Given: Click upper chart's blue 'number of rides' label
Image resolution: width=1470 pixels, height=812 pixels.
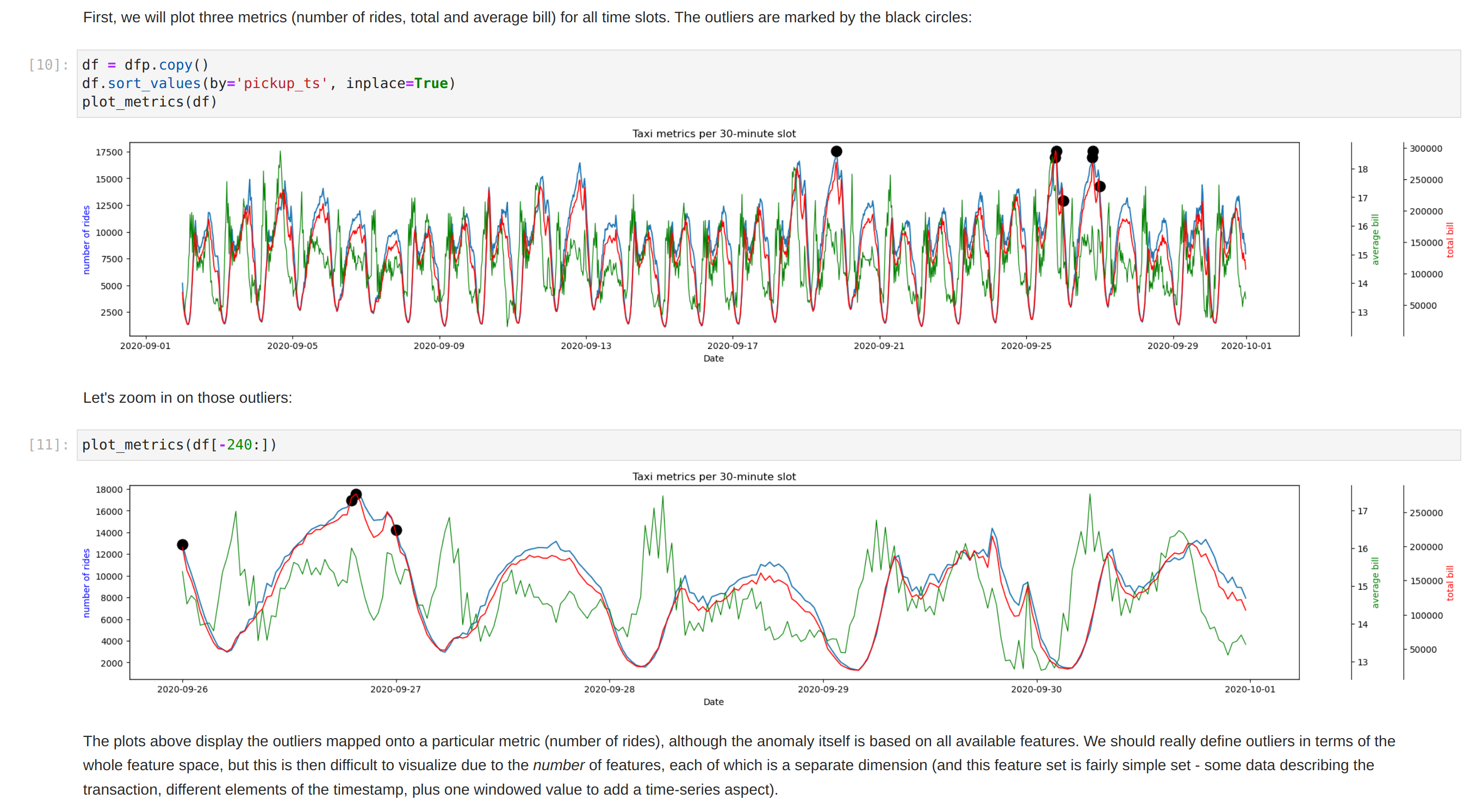Looking at the screenshot, I should click(x=86, y=240).
